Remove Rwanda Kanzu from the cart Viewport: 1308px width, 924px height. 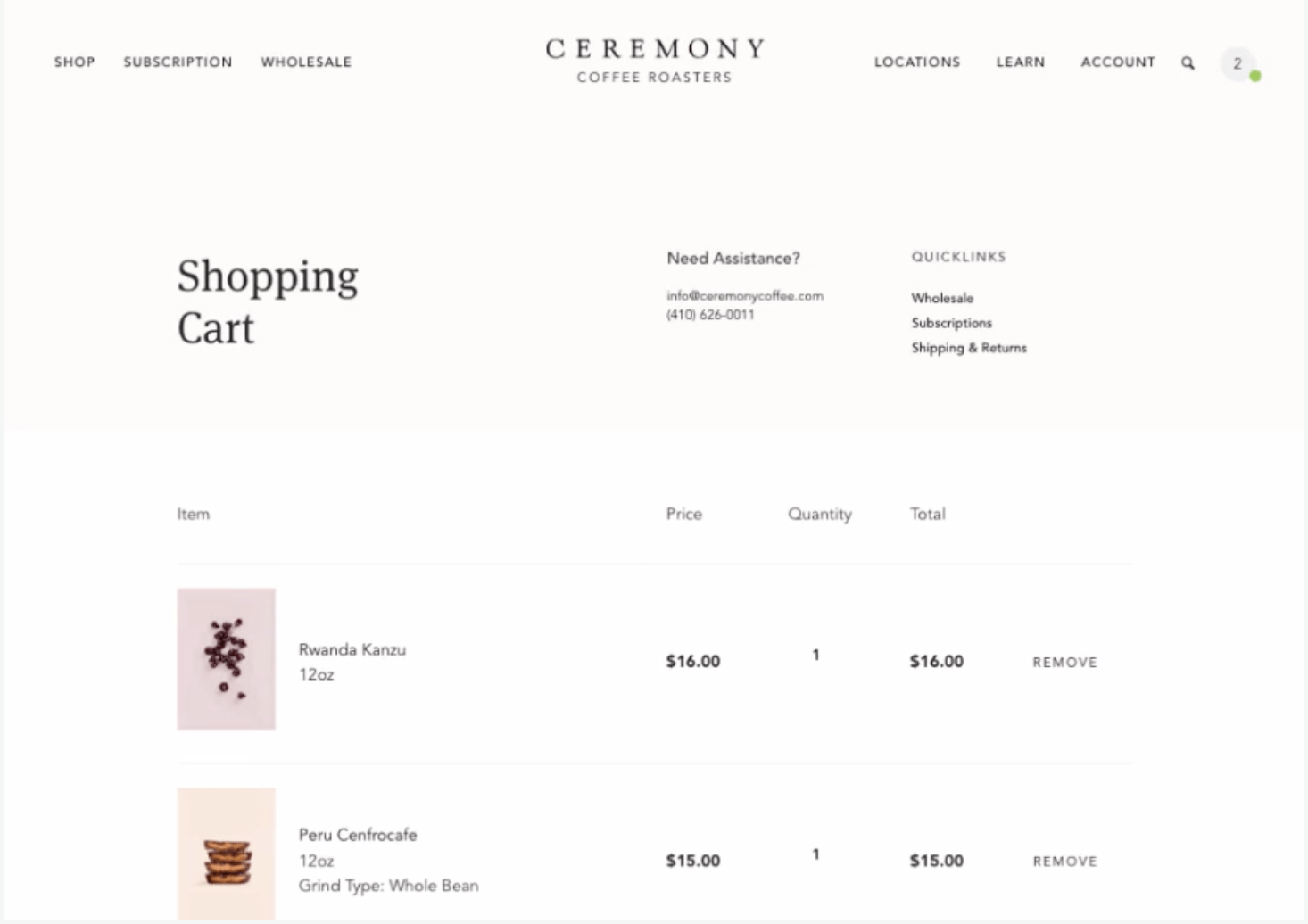[x=1064, y=663]
